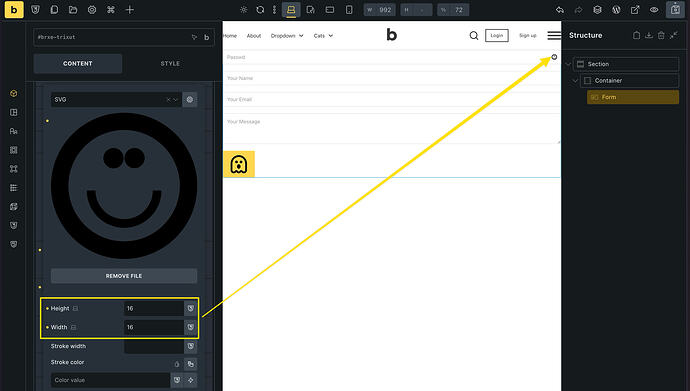
Task: Click the canvas width field showing 992
Action: 379,10
